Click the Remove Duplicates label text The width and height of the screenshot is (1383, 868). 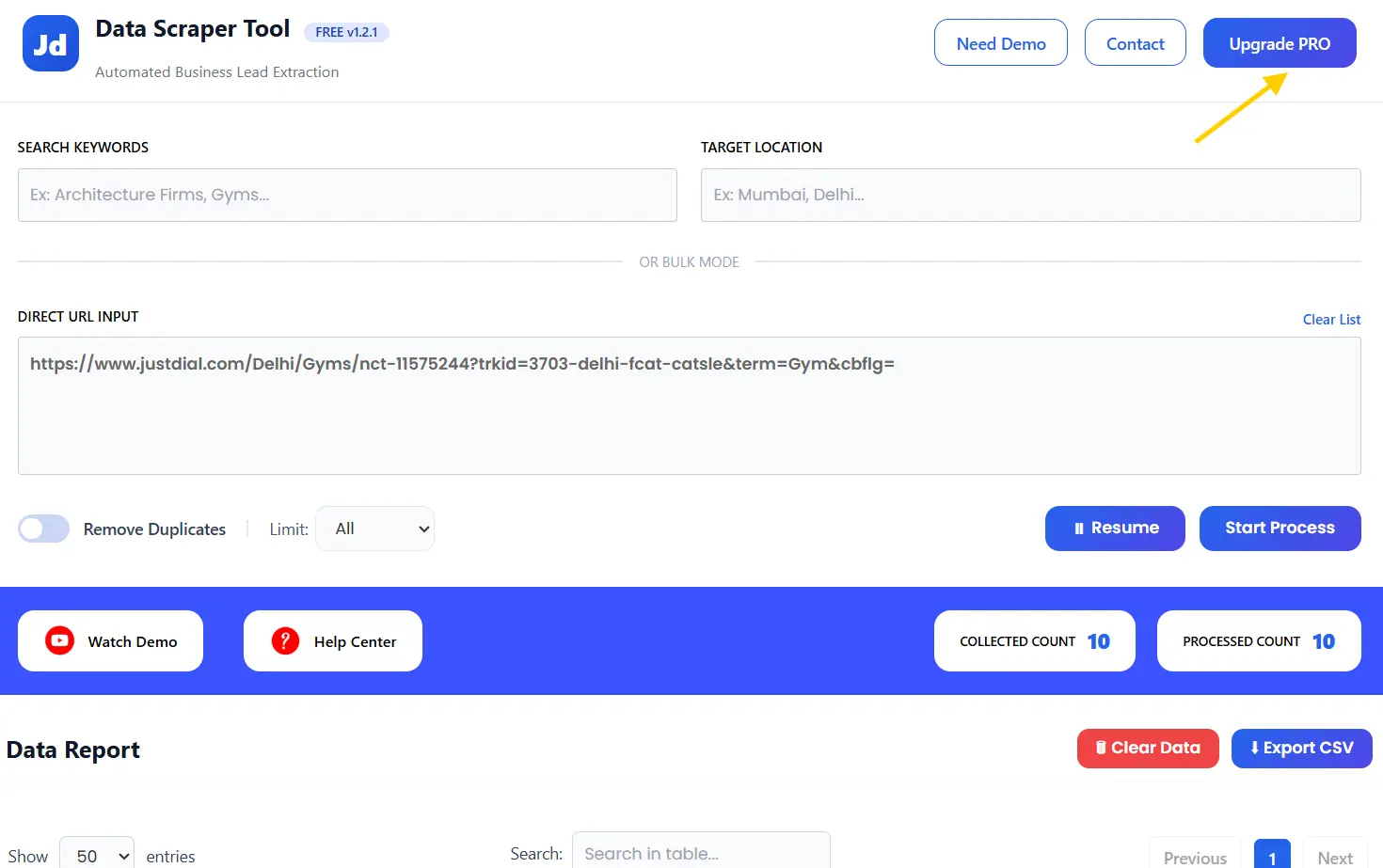[154, 529]
